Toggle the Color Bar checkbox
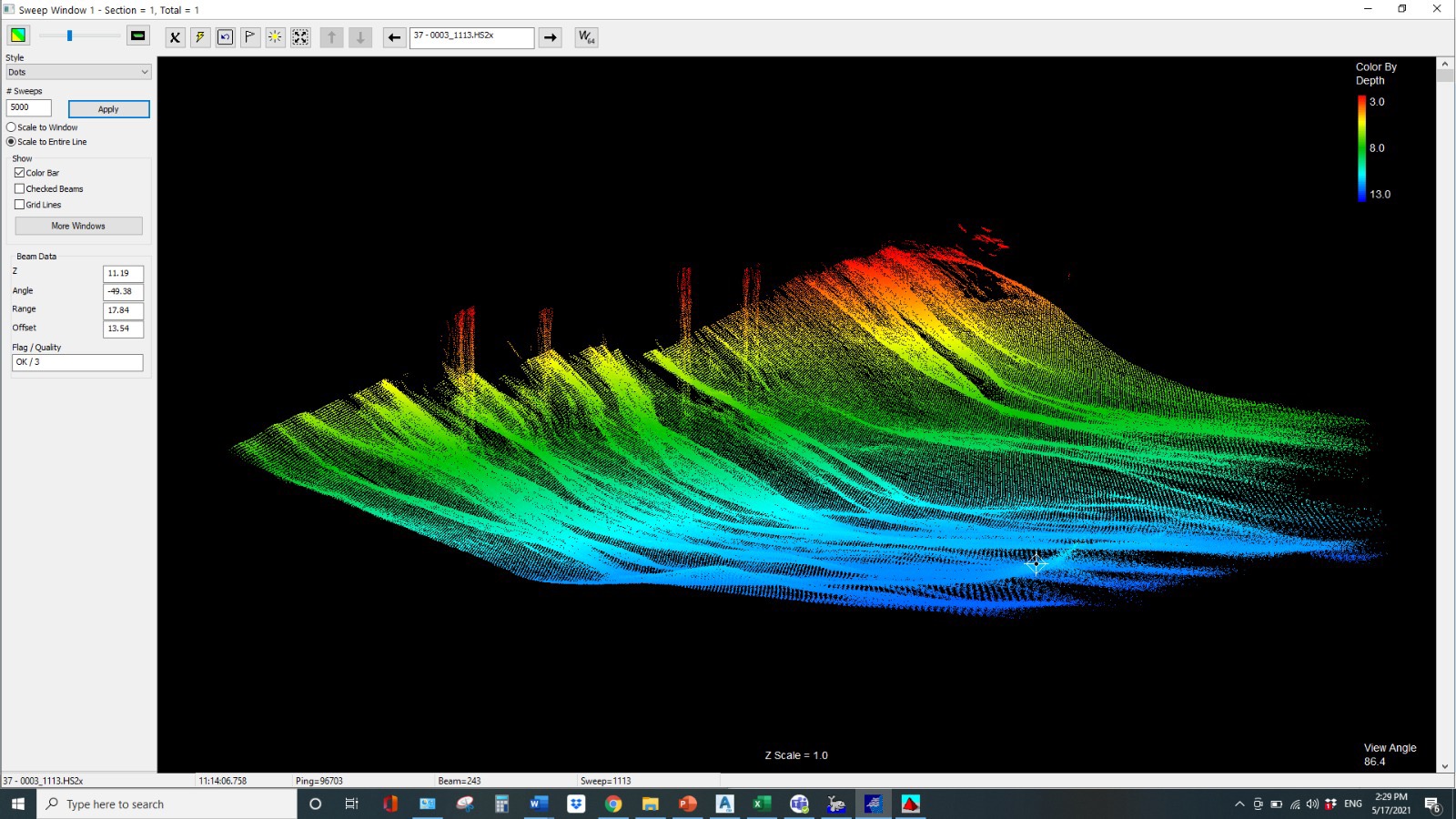Viewport: 1456px width, 819px height. point(19,173)
